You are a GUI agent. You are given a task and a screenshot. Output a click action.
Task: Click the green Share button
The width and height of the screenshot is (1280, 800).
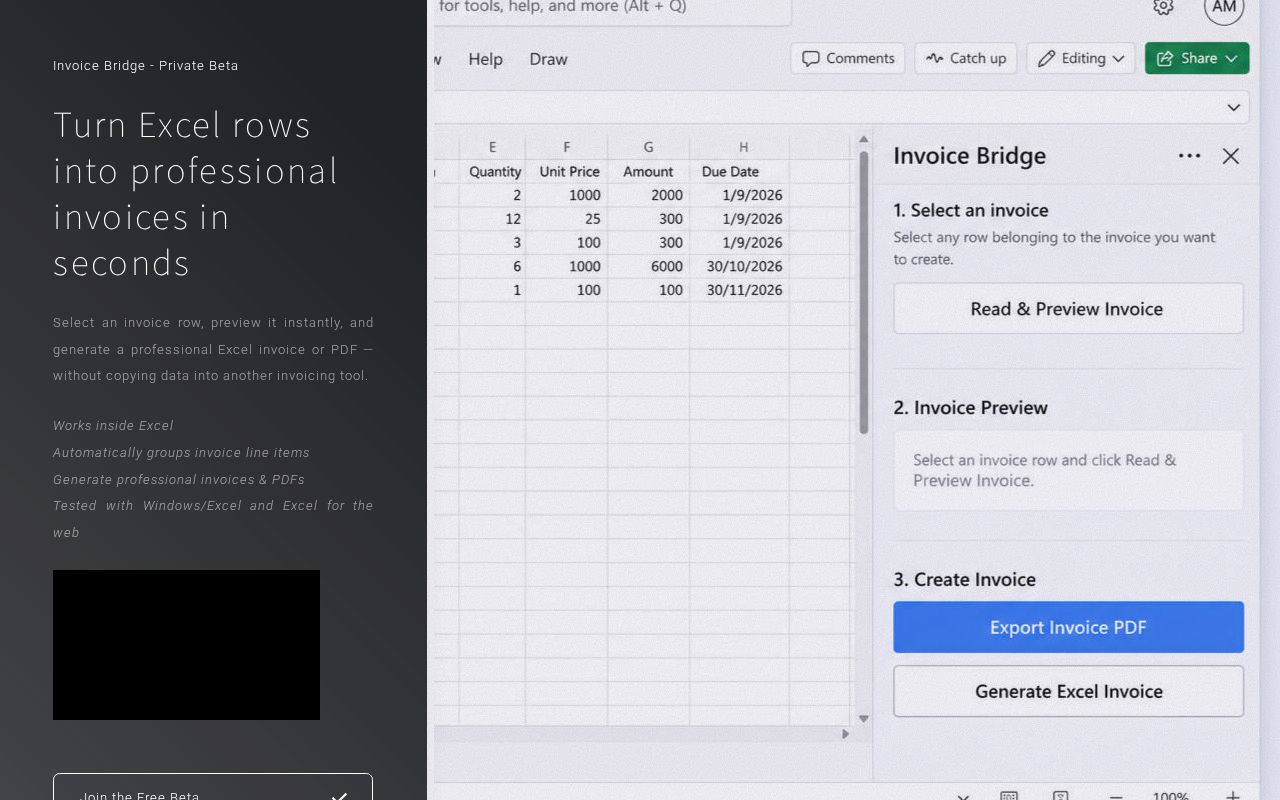(x=1197, y=58)
